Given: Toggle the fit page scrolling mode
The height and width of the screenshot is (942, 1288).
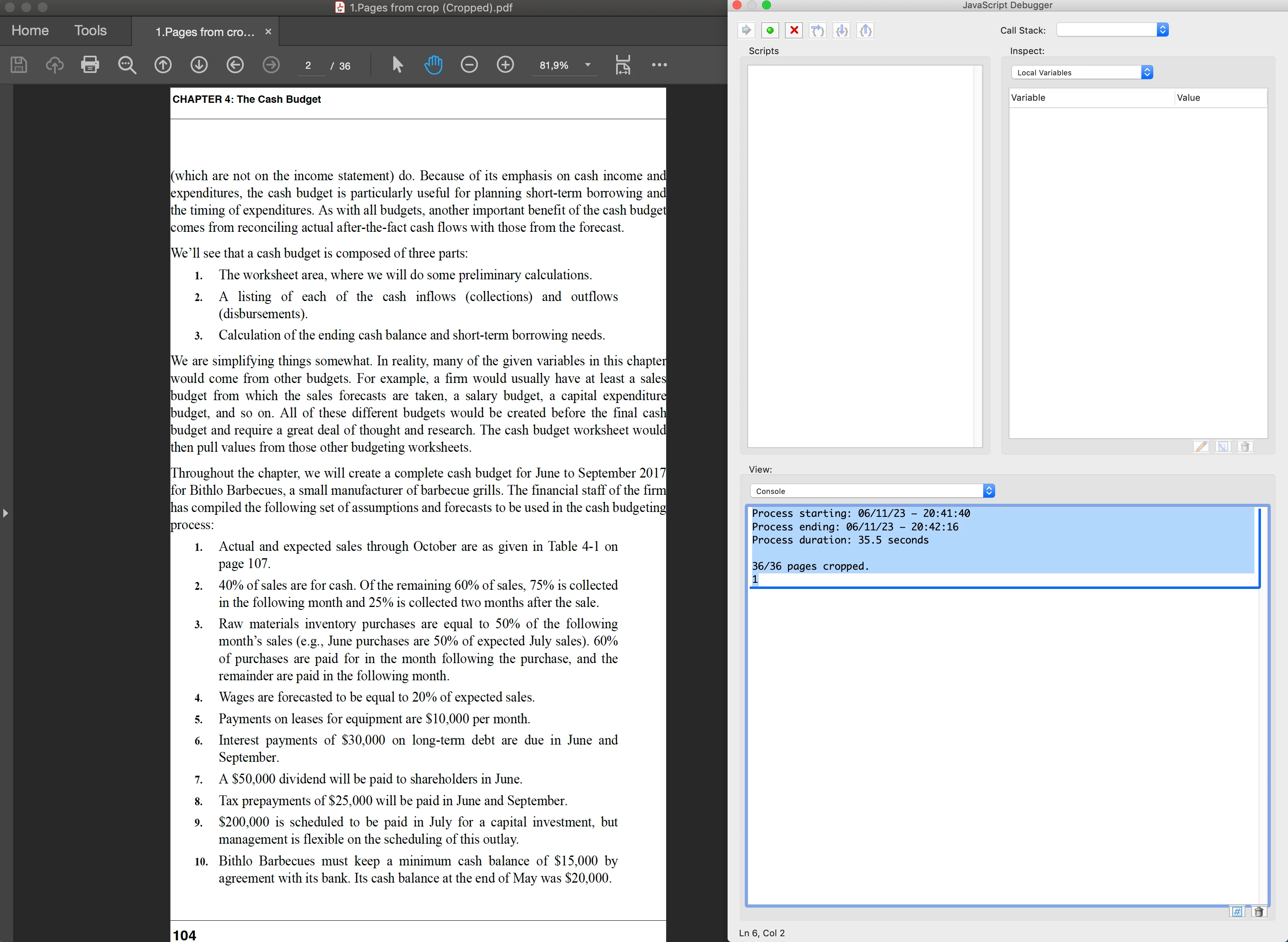Looking at the screenshot, I should click(623, 64).
